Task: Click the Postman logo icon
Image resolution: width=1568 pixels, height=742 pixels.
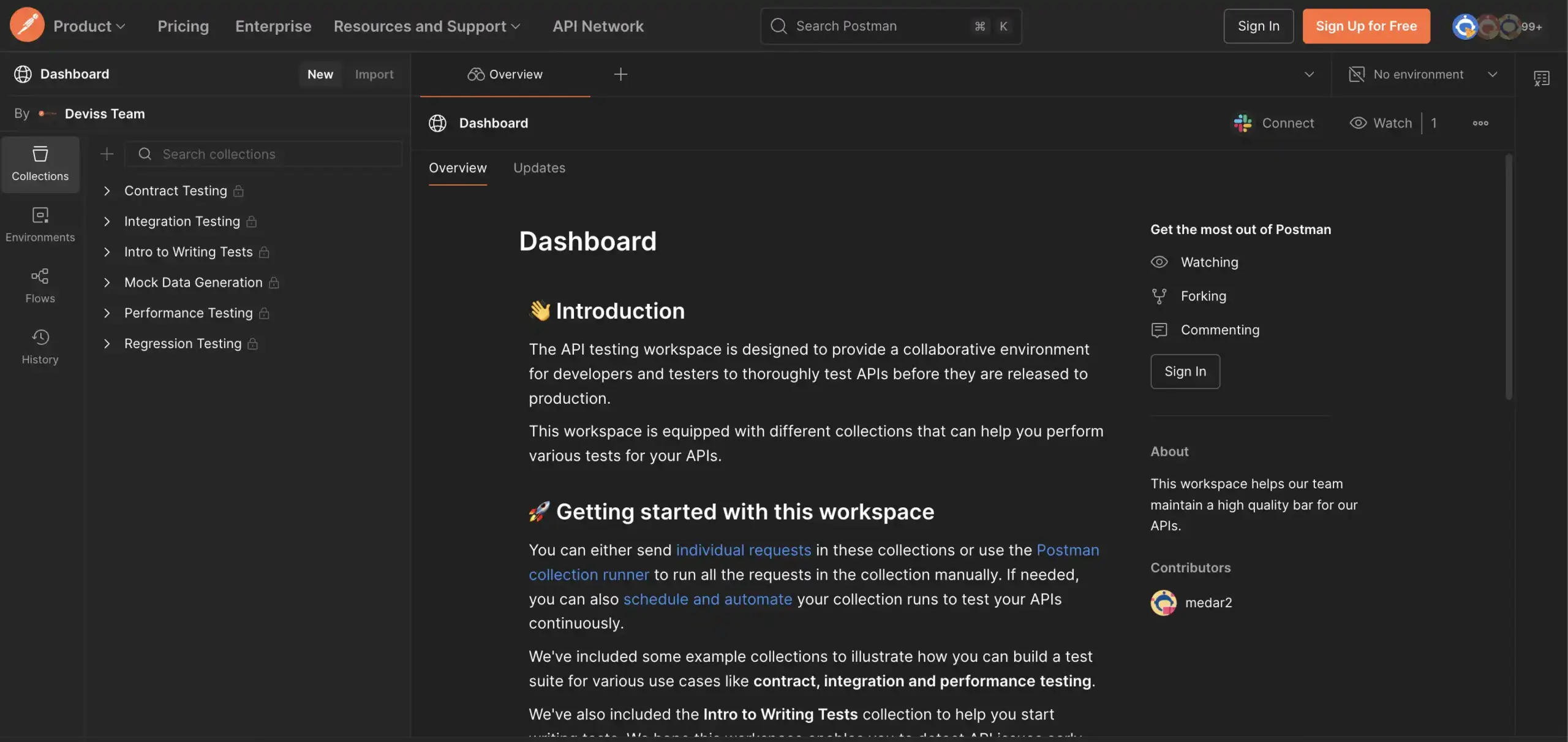Action: [x=27, y=25]
